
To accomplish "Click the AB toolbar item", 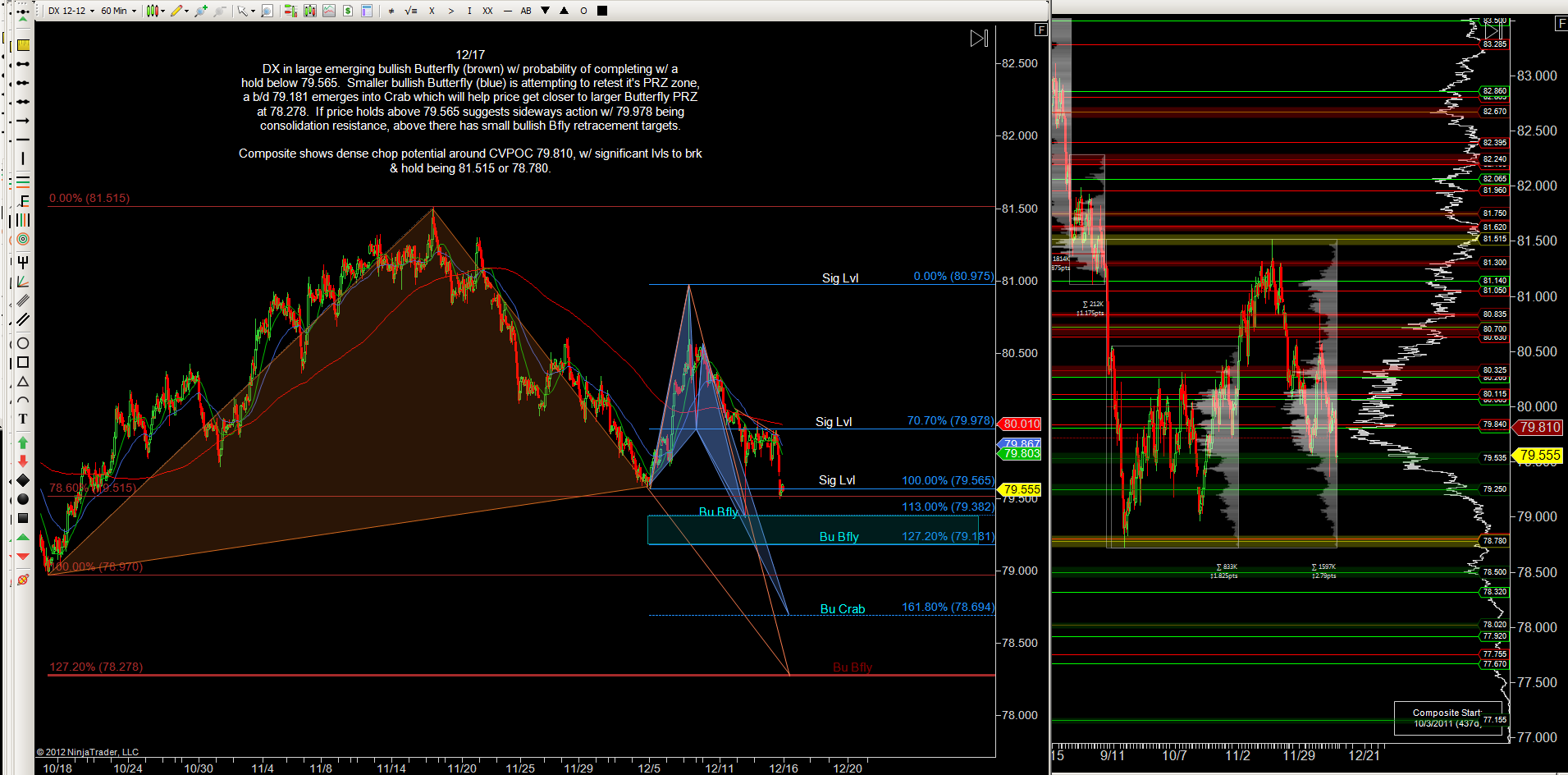I will 526,11.
